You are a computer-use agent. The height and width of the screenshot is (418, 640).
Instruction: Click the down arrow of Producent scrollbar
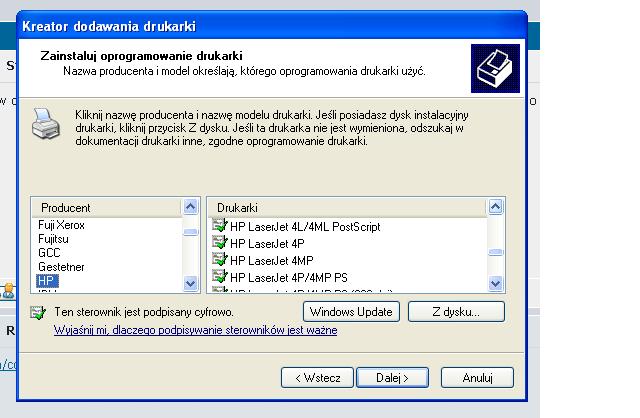pos(190,283)
